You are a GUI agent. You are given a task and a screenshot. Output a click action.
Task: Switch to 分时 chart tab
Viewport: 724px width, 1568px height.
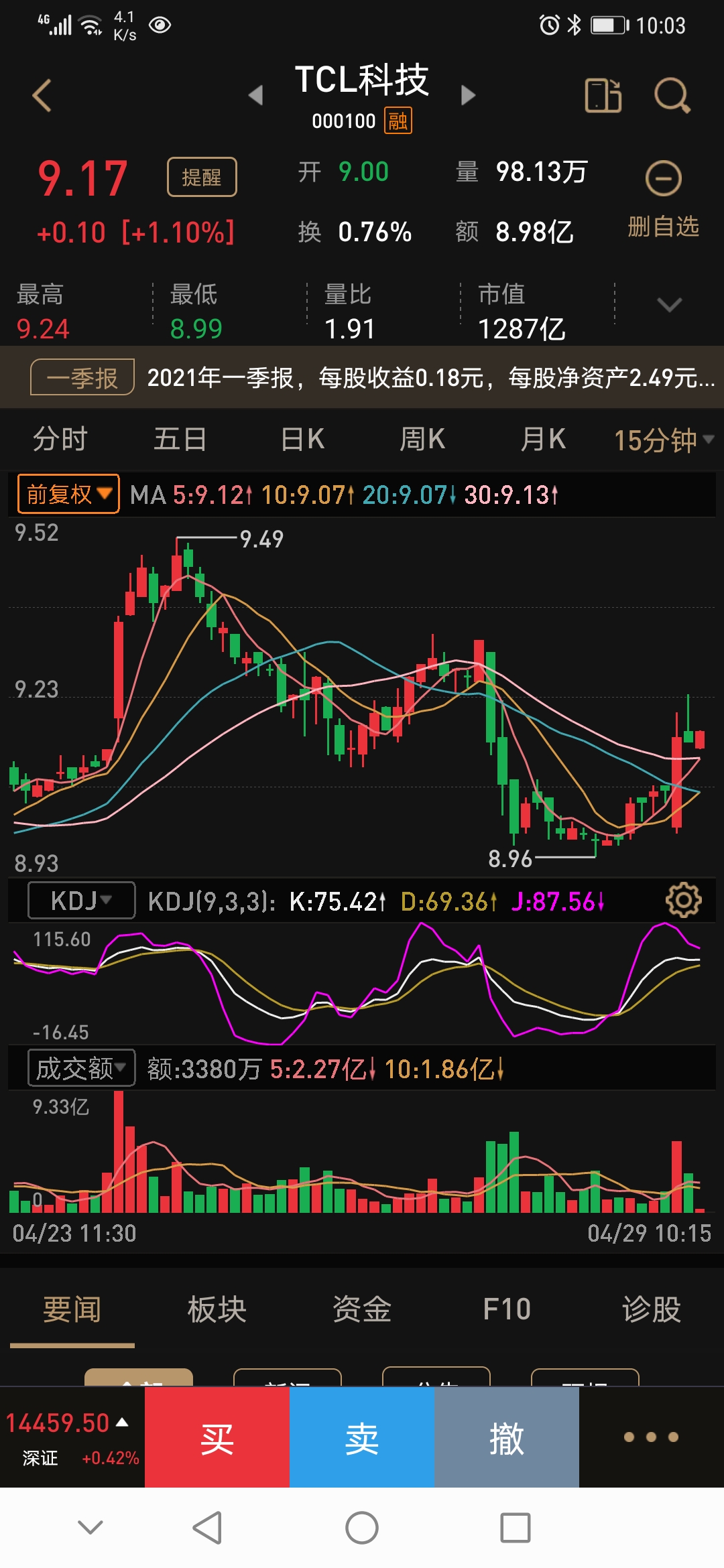(60, 440)
